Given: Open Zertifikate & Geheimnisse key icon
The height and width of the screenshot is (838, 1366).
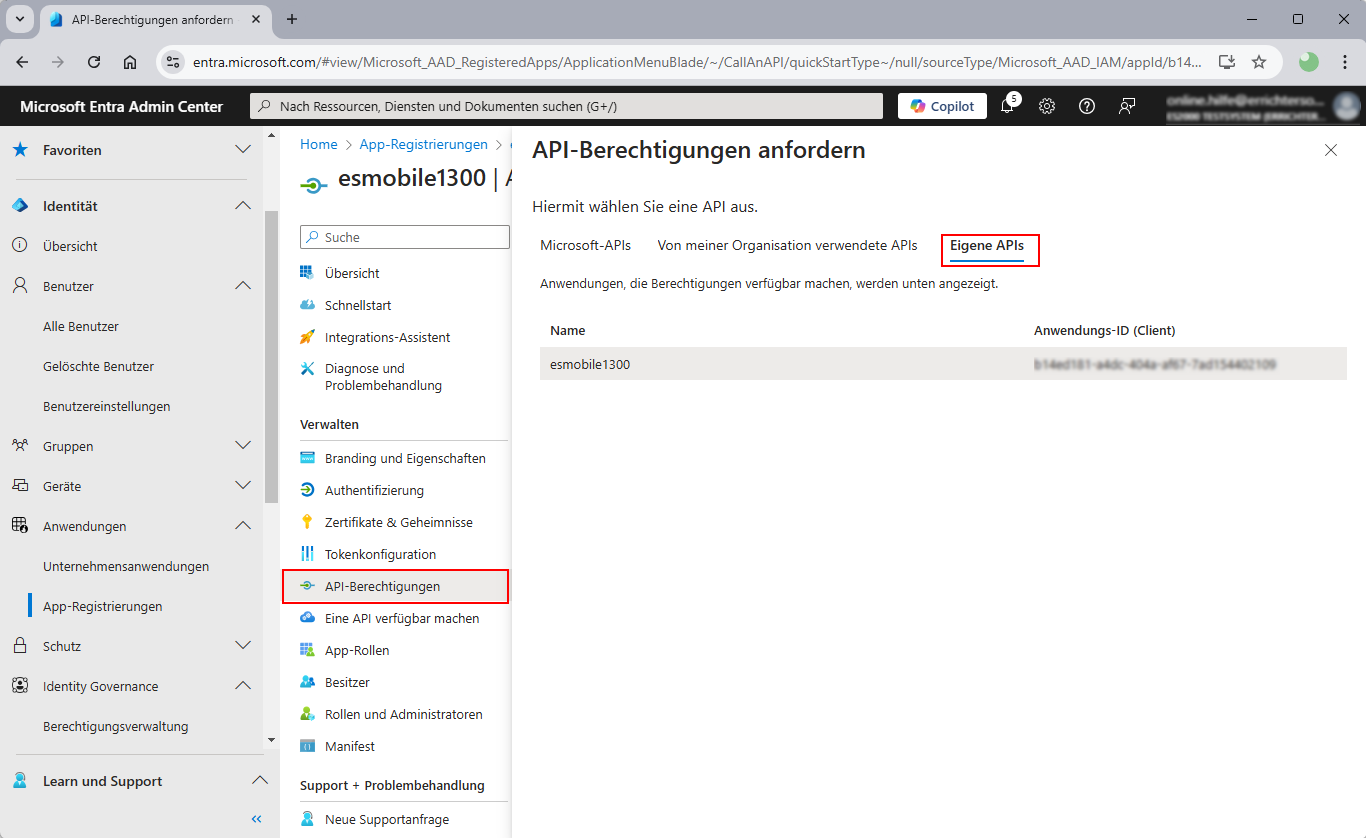Looking at the screenshot, I should pos(307,522).
